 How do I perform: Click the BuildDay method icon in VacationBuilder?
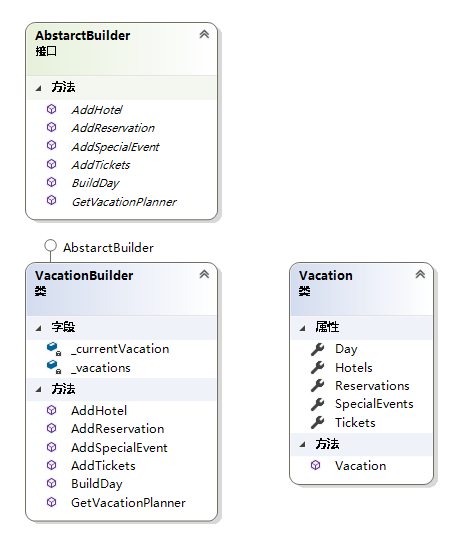tap(51, 483)
